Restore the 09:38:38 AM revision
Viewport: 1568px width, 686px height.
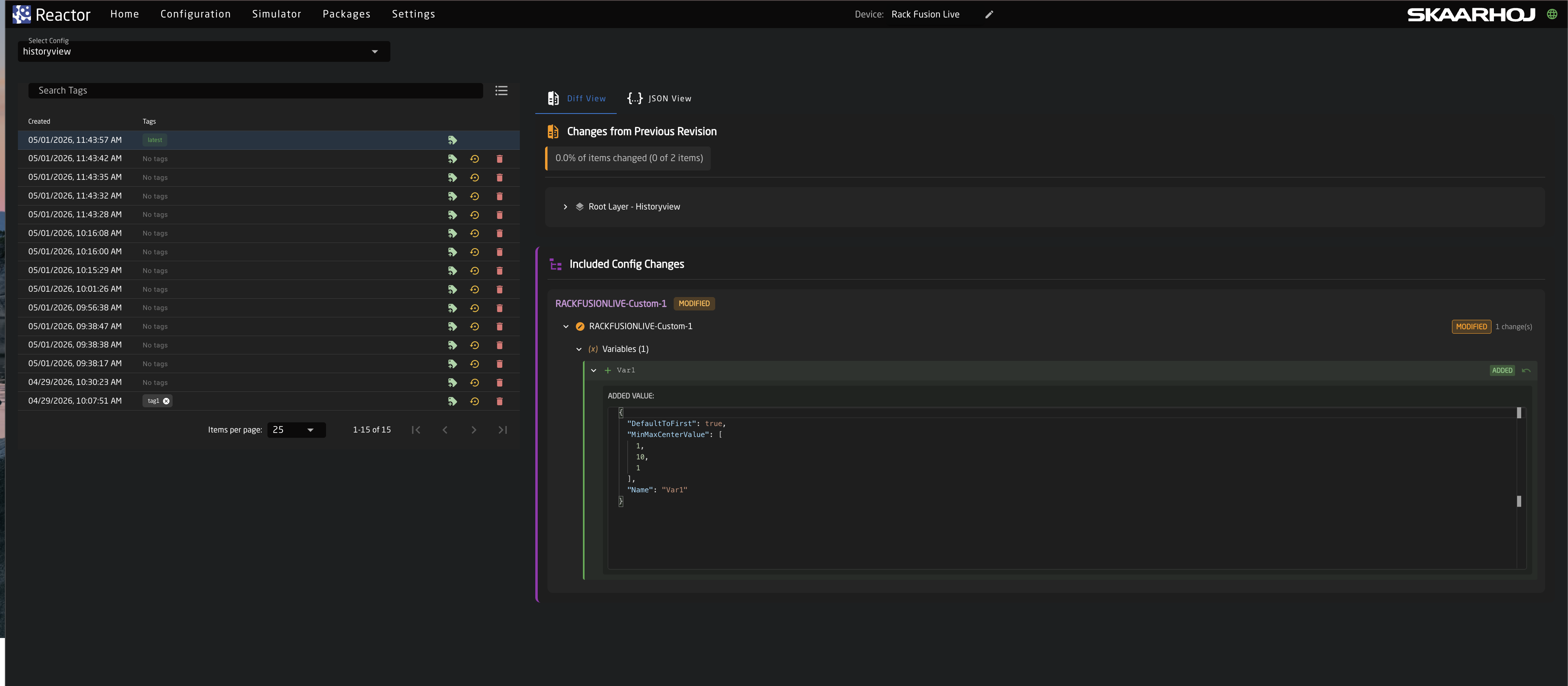point(475,345)
